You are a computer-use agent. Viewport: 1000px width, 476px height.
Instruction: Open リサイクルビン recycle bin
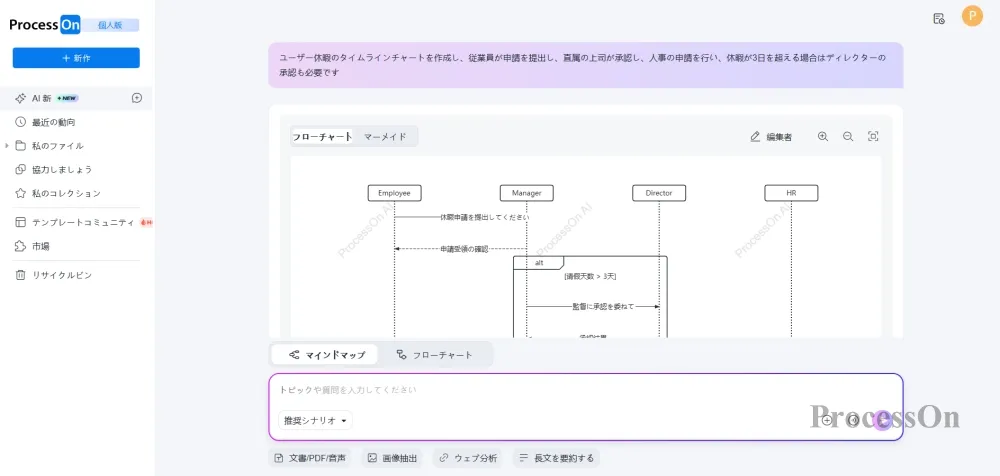pyautogui.click(x=62, y=275)
